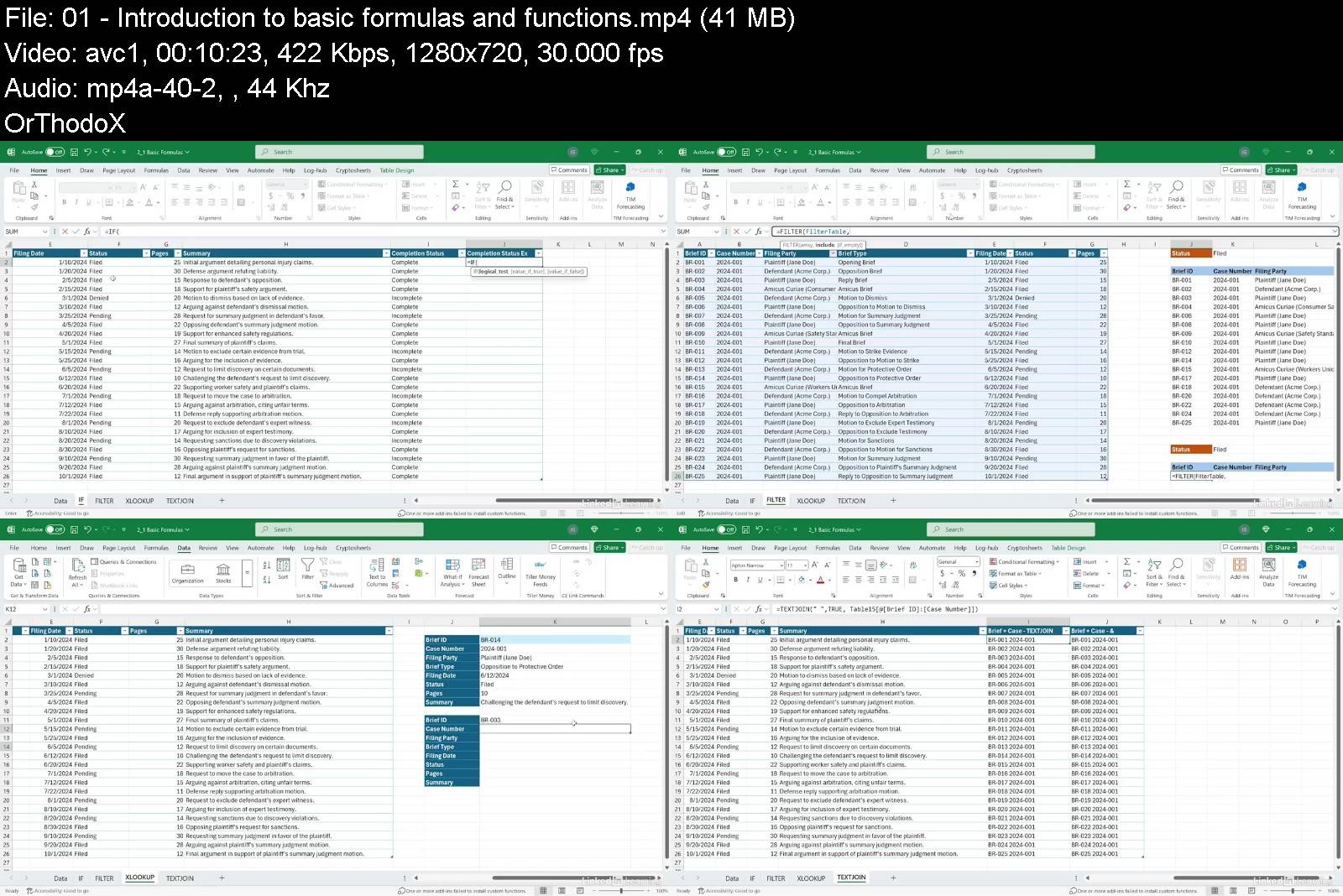
Task: Expand What-If Analysis in bottom-left window
Action: (452, 572)
